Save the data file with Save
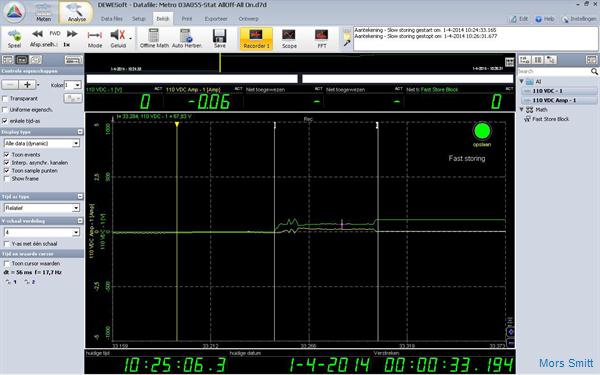The width and height of the screenshot is (600, 375). (x=220, y=38)
